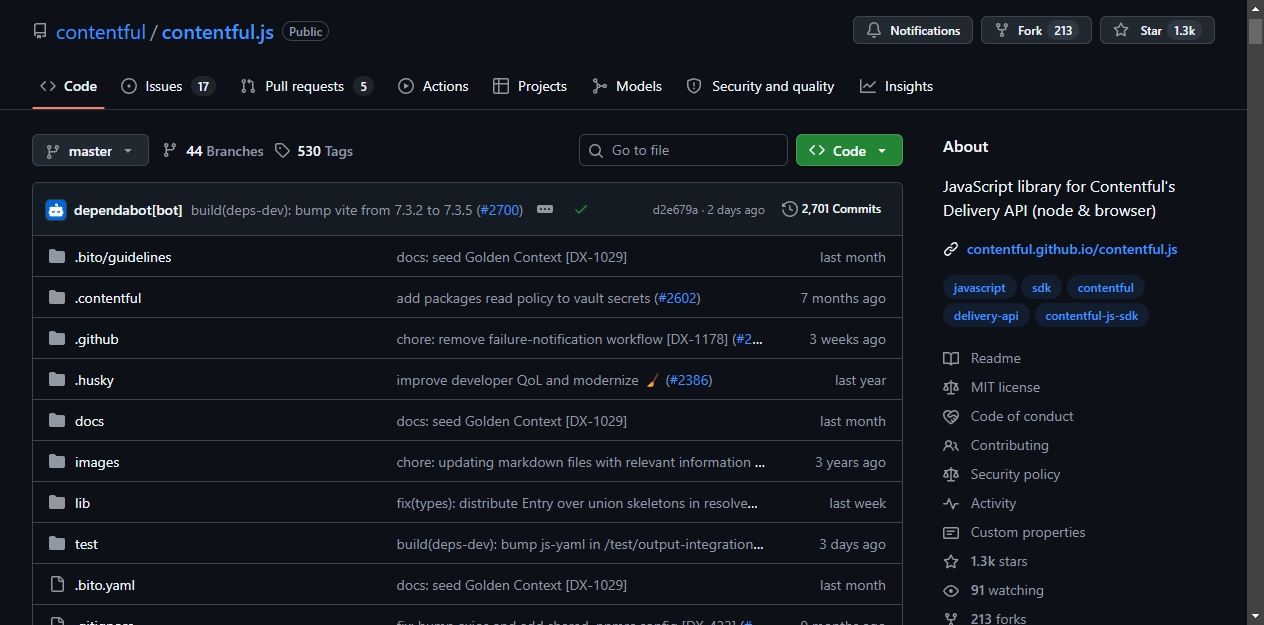This screenshot has width=1264, height=625.
Task: Open the Insights tab
Action: click(x=896, y=86)
